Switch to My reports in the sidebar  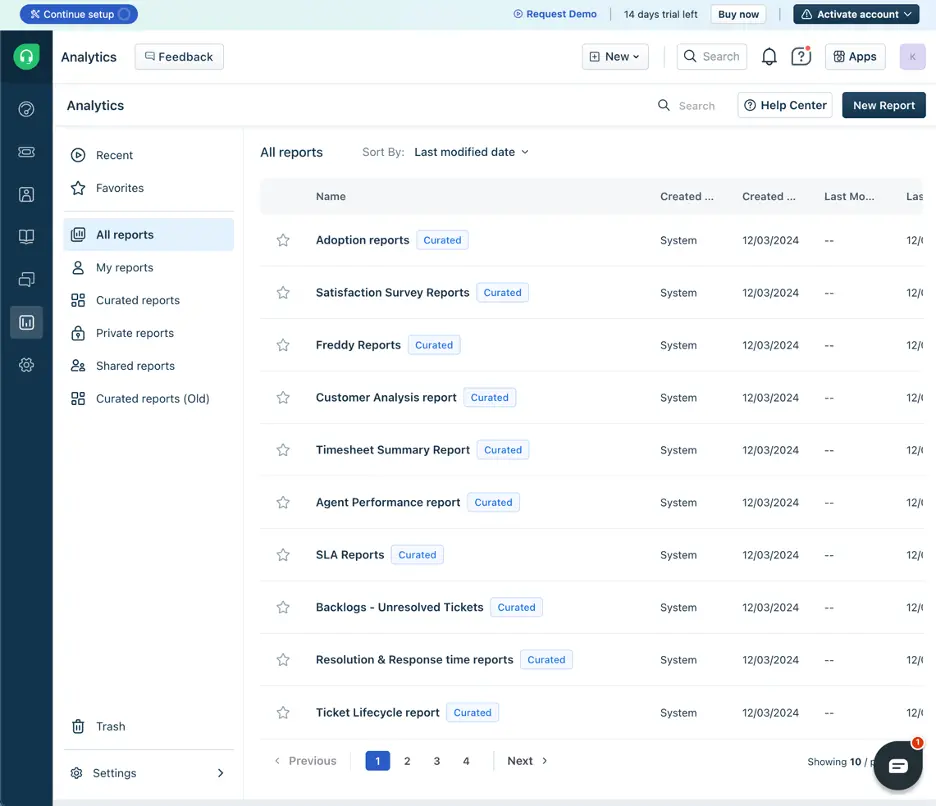pos(124,267)
